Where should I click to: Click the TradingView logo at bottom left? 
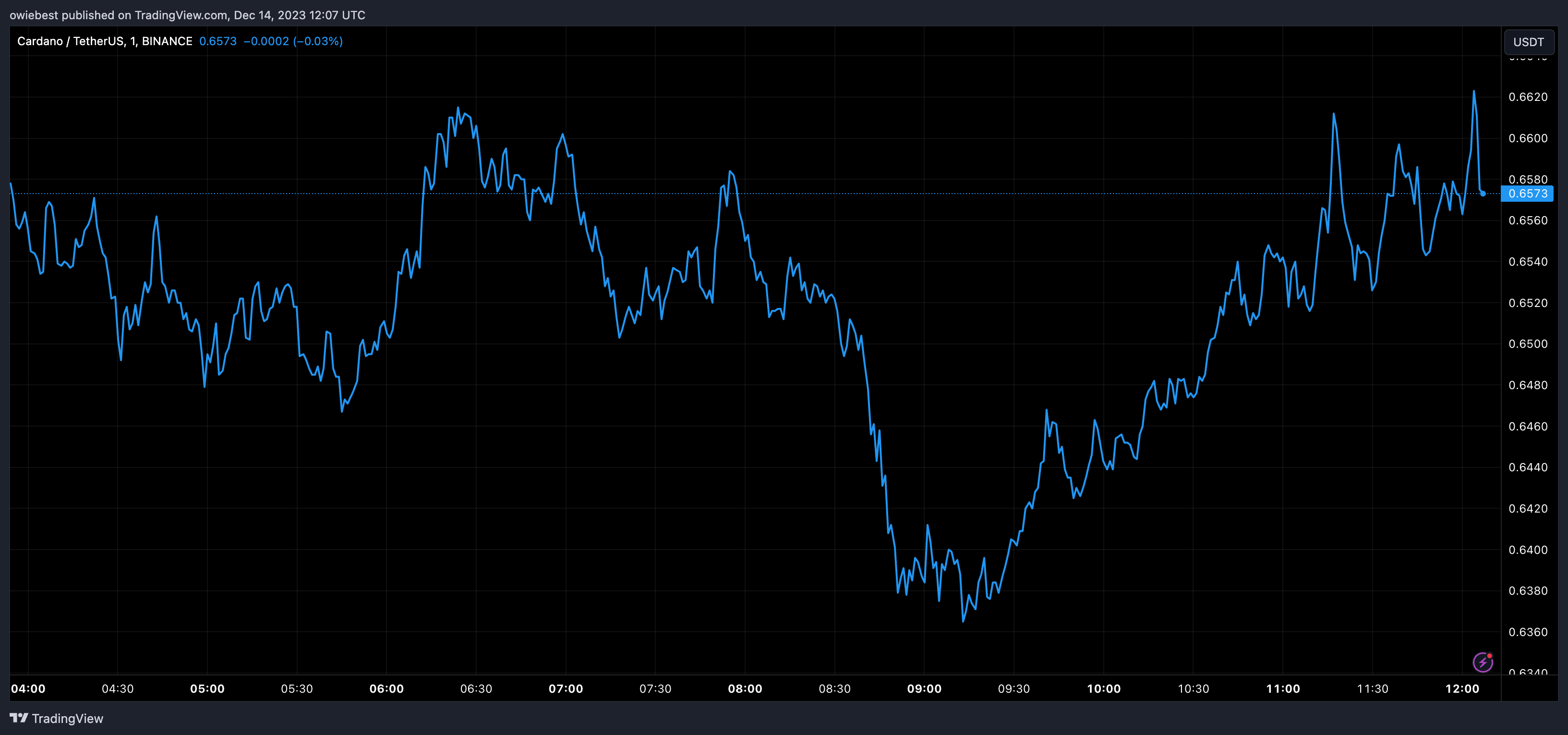tap(57, 719)
